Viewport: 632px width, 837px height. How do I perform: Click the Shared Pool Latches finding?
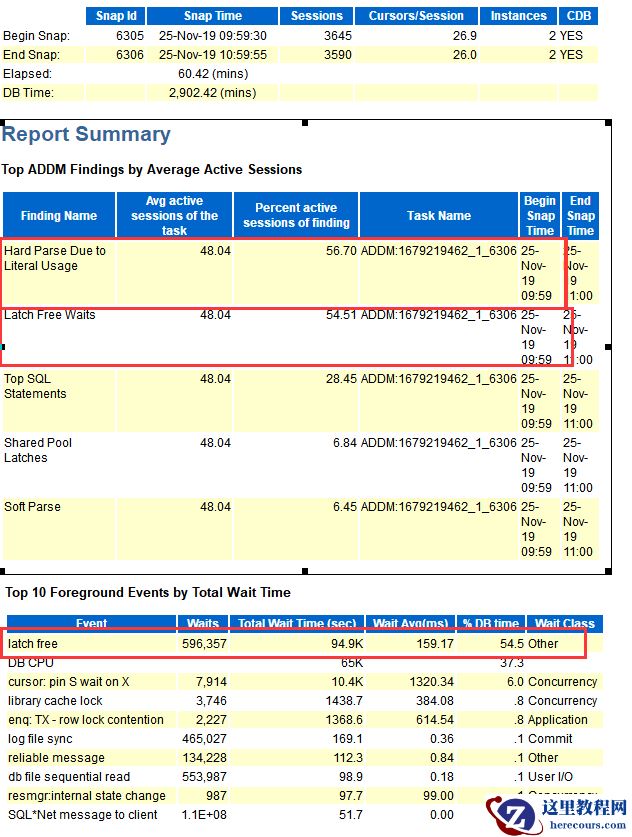click(x=38, y=450)
